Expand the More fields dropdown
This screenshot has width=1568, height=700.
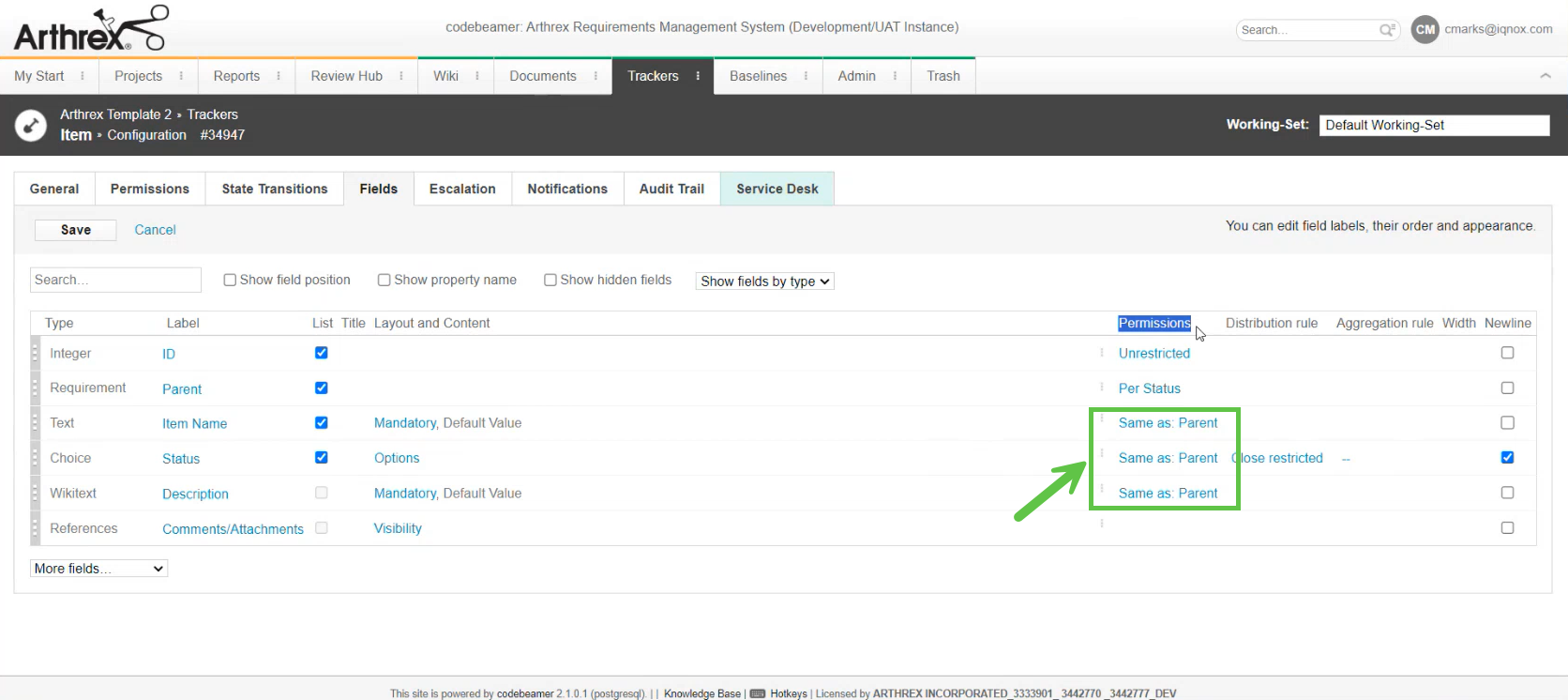(x=98, y=569)
